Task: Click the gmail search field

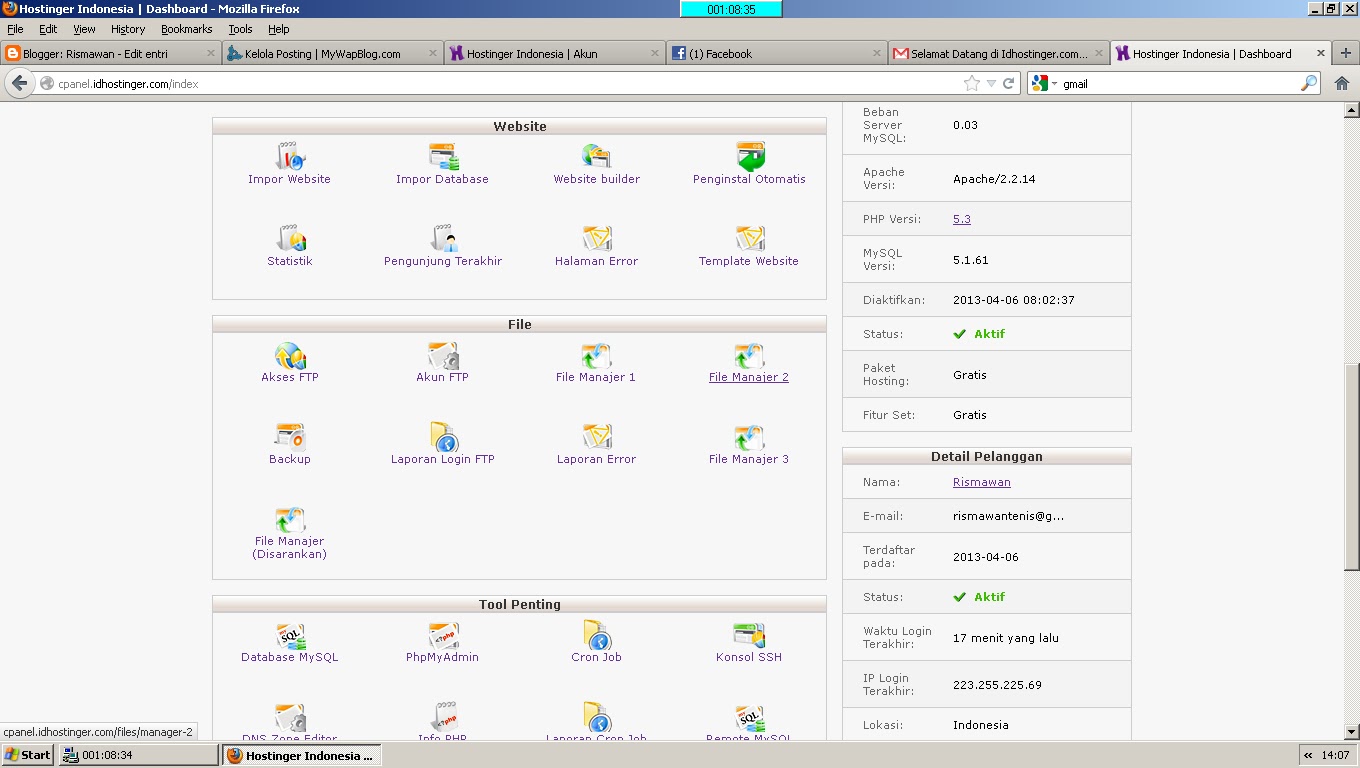Action: (x=1178, y=84)
